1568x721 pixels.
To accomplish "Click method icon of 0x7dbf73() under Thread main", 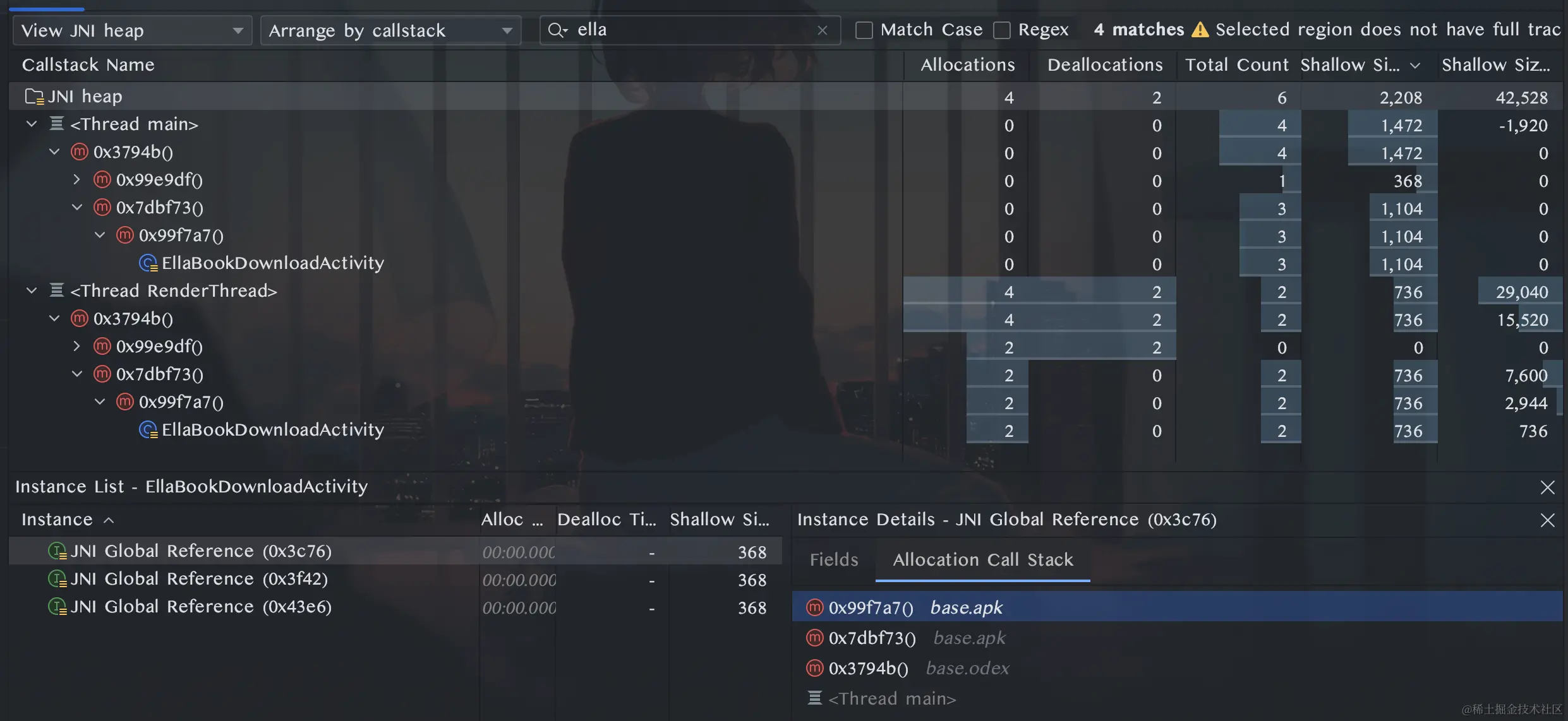I will click(102, 207).
